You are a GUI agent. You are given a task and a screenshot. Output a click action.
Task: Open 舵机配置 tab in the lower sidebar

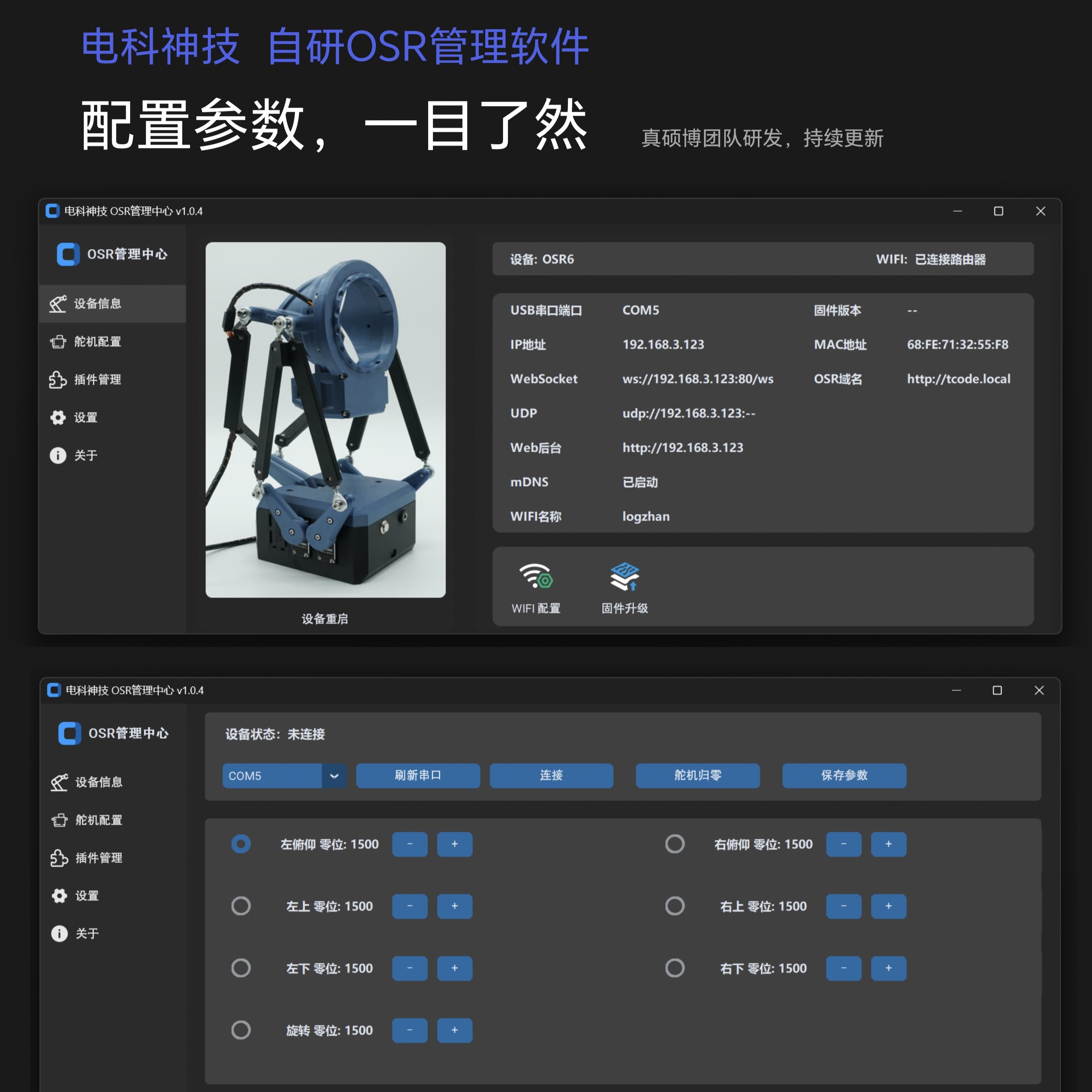click(x=98, y=820)
